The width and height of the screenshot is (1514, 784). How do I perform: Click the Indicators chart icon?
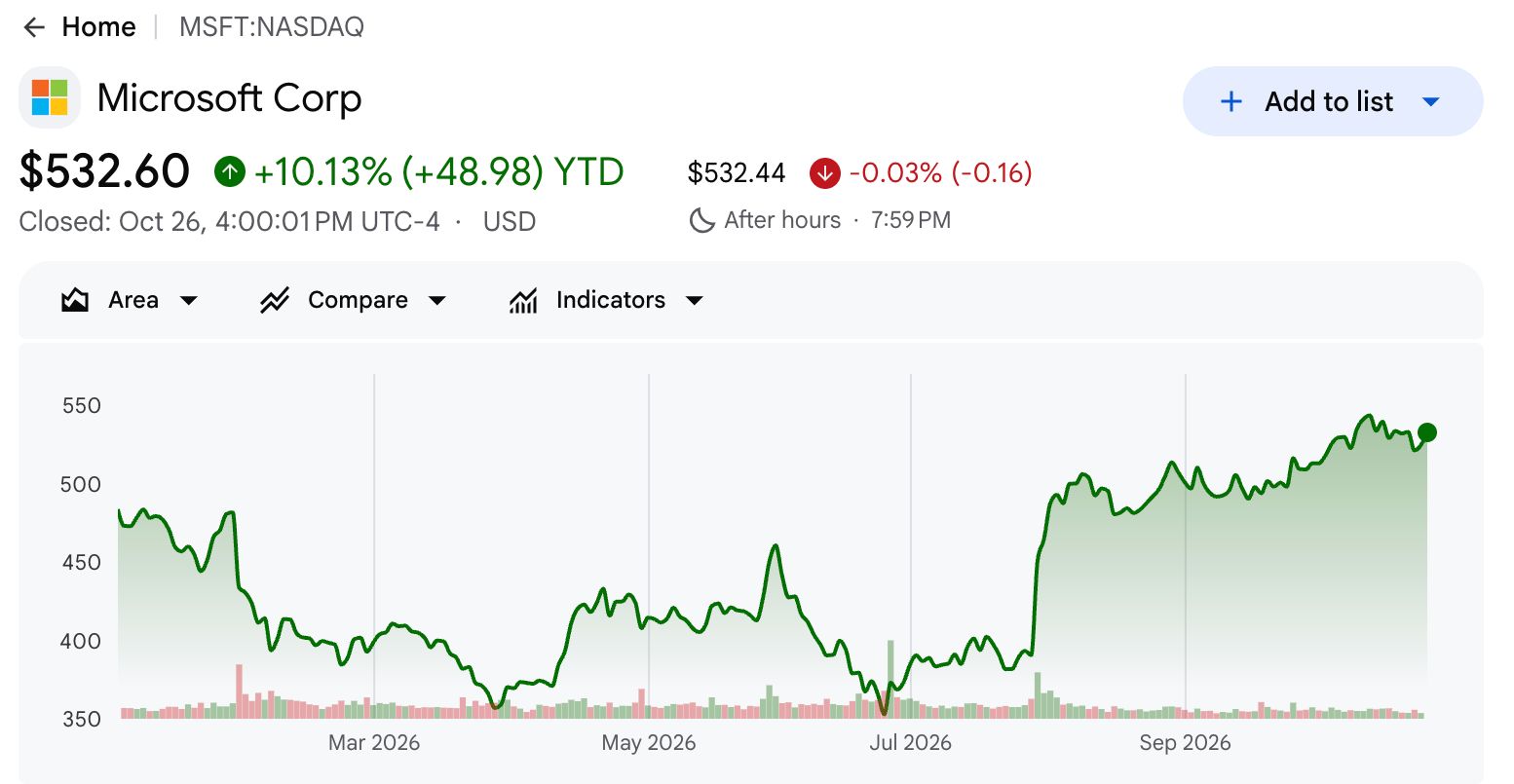pos(523,300)
